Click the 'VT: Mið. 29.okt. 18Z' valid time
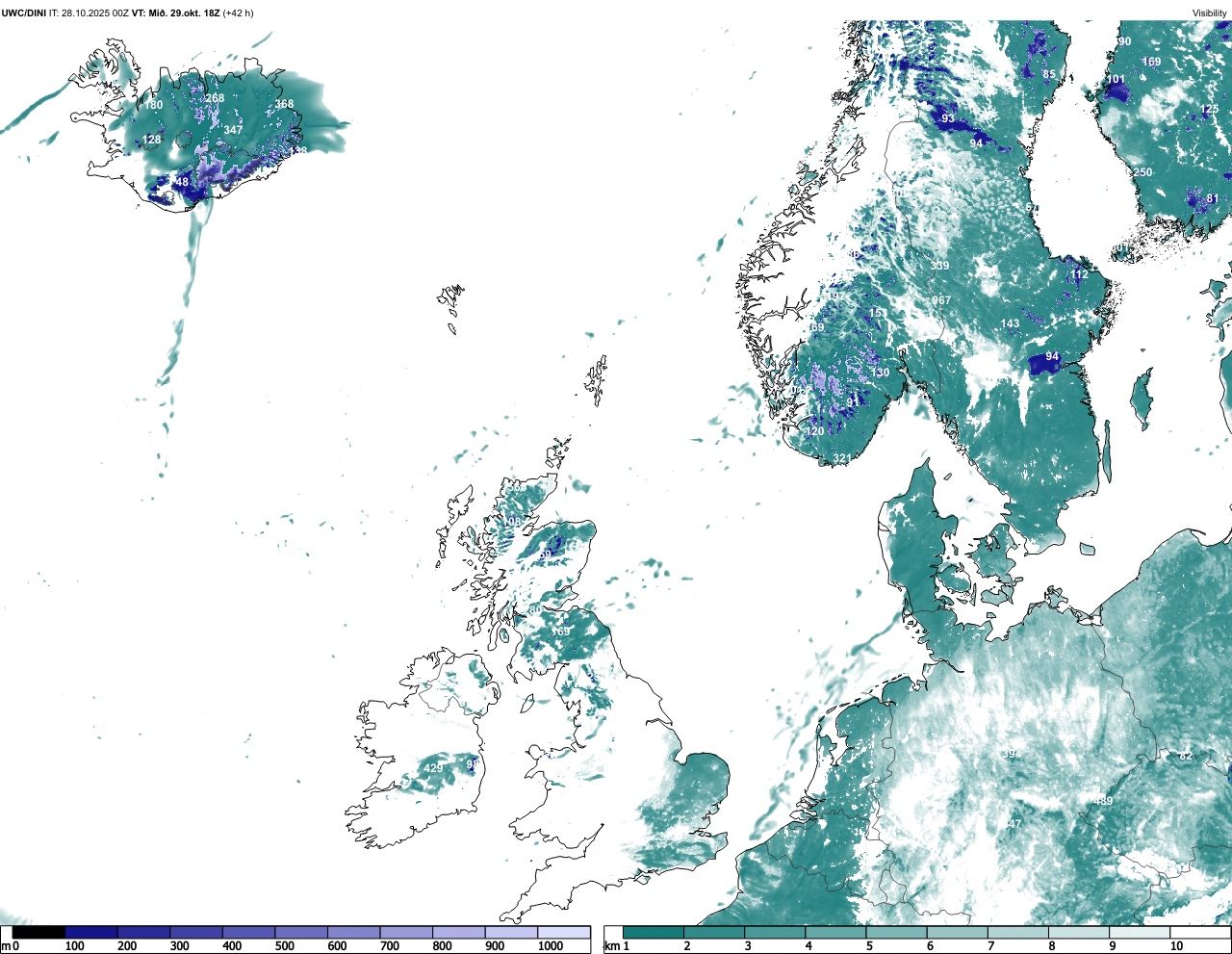 pyautogui.click(x=175, y=13)
